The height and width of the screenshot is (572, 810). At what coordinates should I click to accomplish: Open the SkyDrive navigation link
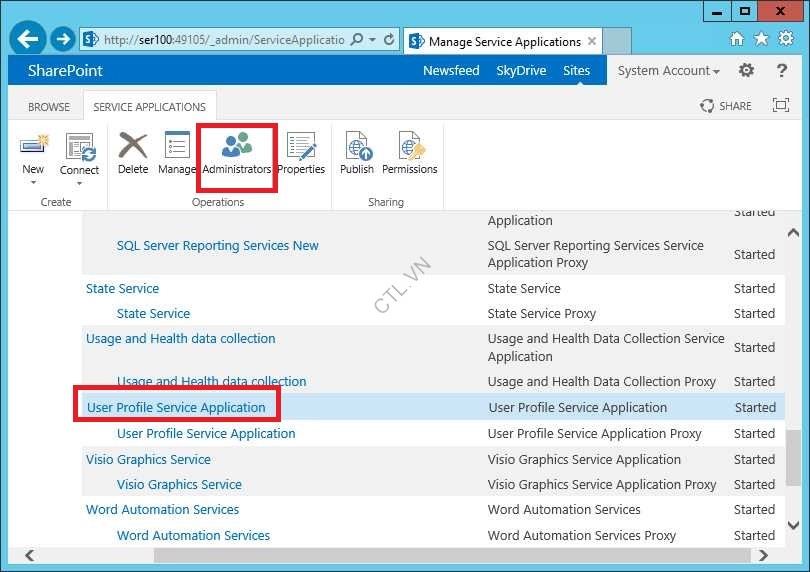coord(521,71)
